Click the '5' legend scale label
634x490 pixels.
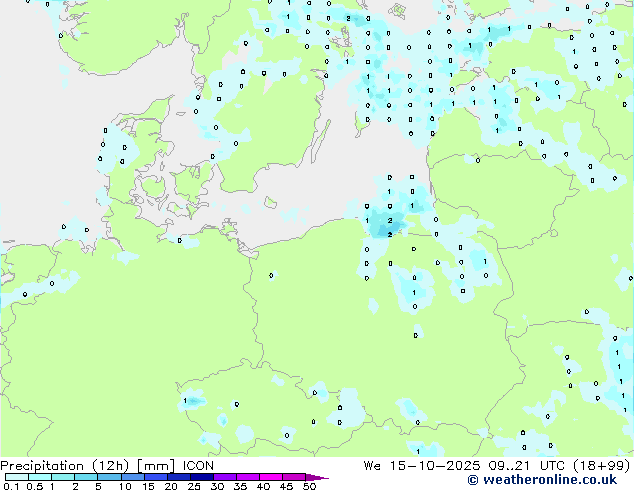pyautogui.click(x=98, y=486)
